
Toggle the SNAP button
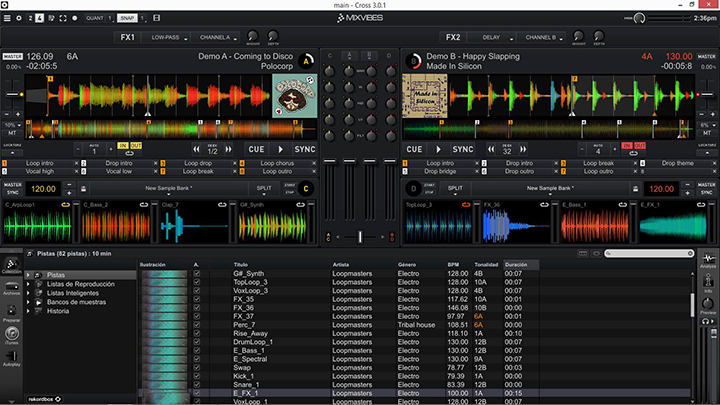pyautogui.click(x=127, y=18)
